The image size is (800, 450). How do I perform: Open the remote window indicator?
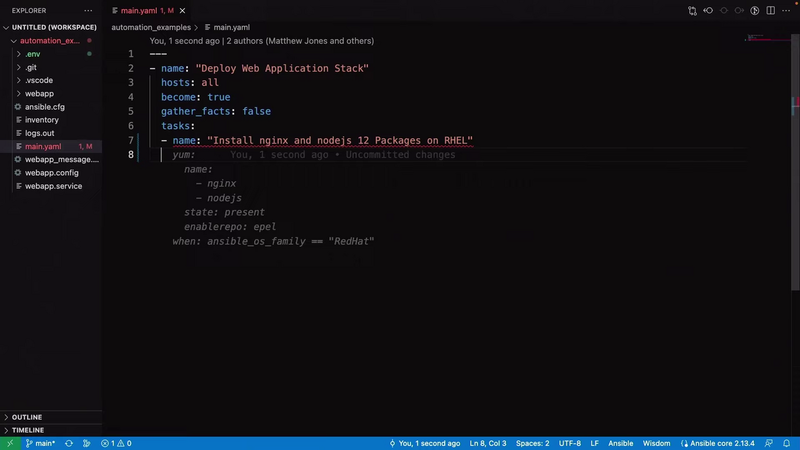pos(10,443)
